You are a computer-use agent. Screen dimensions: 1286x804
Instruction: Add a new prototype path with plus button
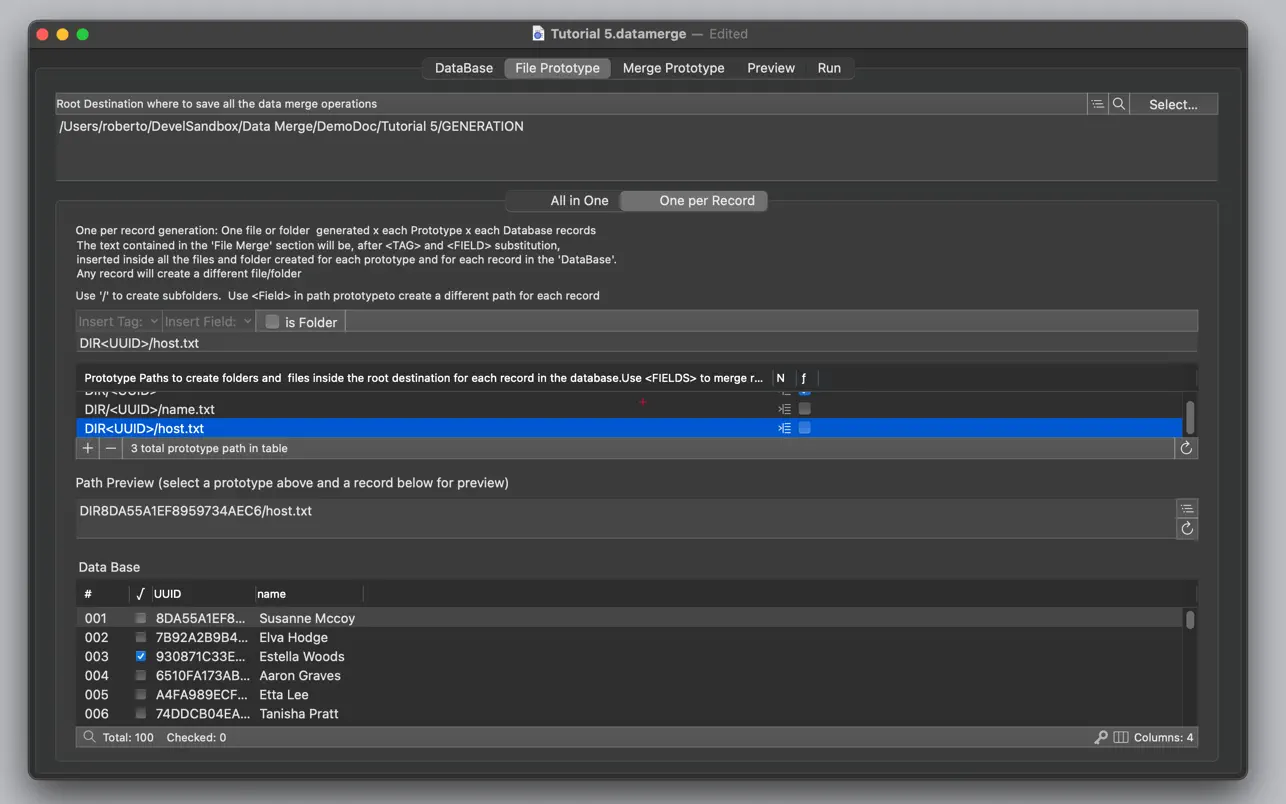coord(88,448)
